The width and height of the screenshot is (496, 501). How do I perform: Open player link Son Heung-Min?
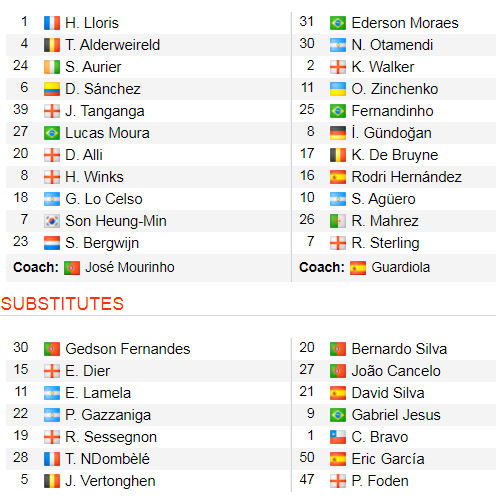click(116, 221)
